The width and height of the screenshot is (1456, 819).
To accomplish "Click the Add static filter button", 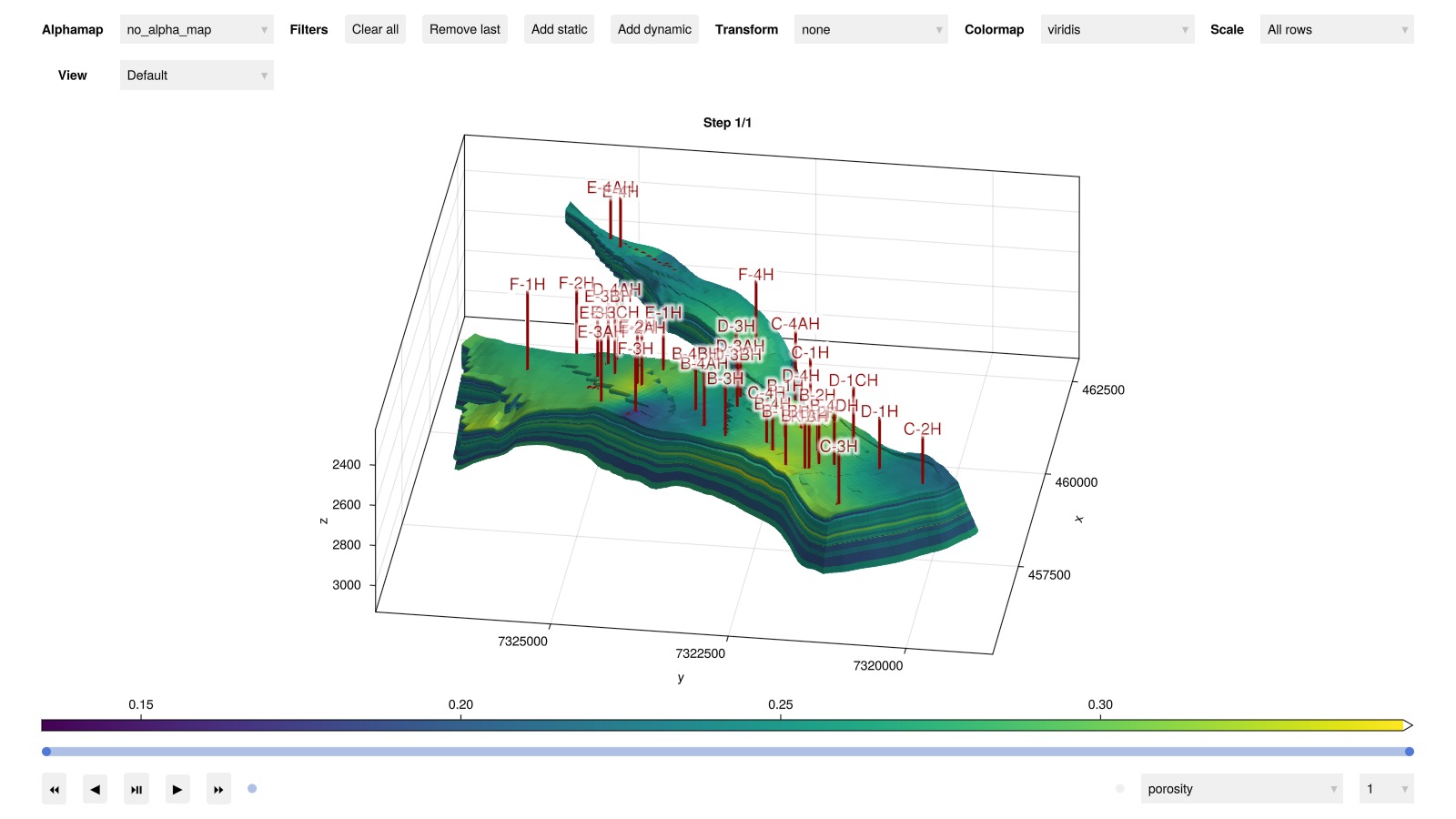I will point(559,30).
